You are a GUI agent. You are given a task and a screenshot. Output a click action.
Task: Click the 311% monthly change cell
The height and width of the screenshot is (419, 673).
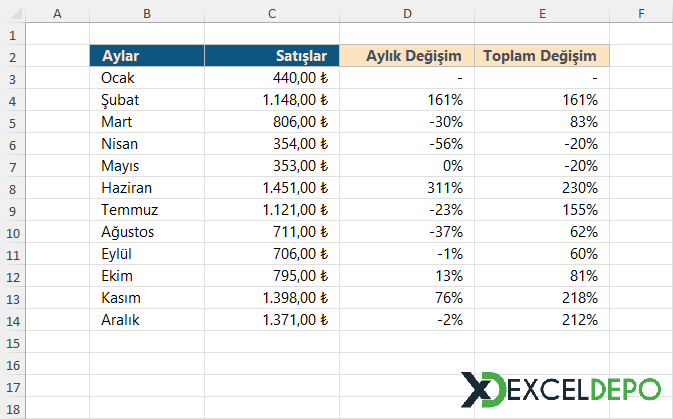(x=406, y=187)
